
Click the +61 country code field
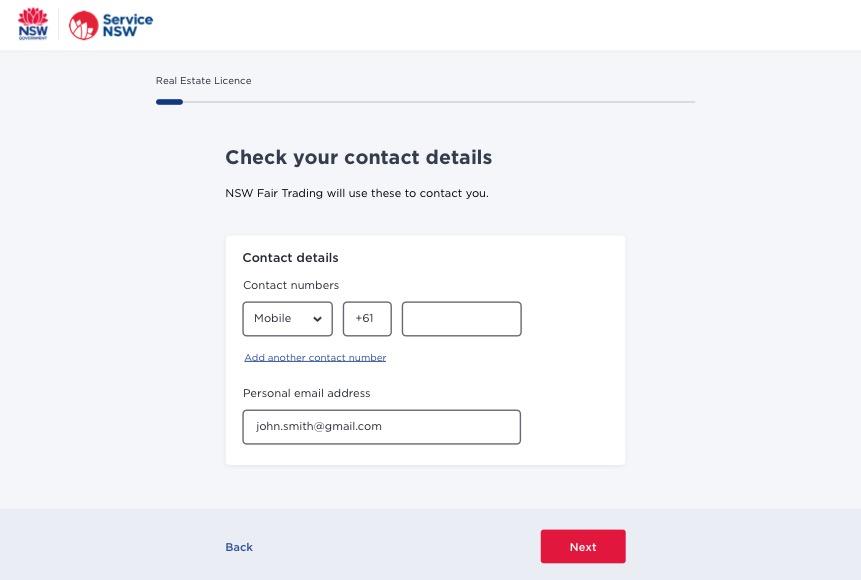(x=367, y=319)
